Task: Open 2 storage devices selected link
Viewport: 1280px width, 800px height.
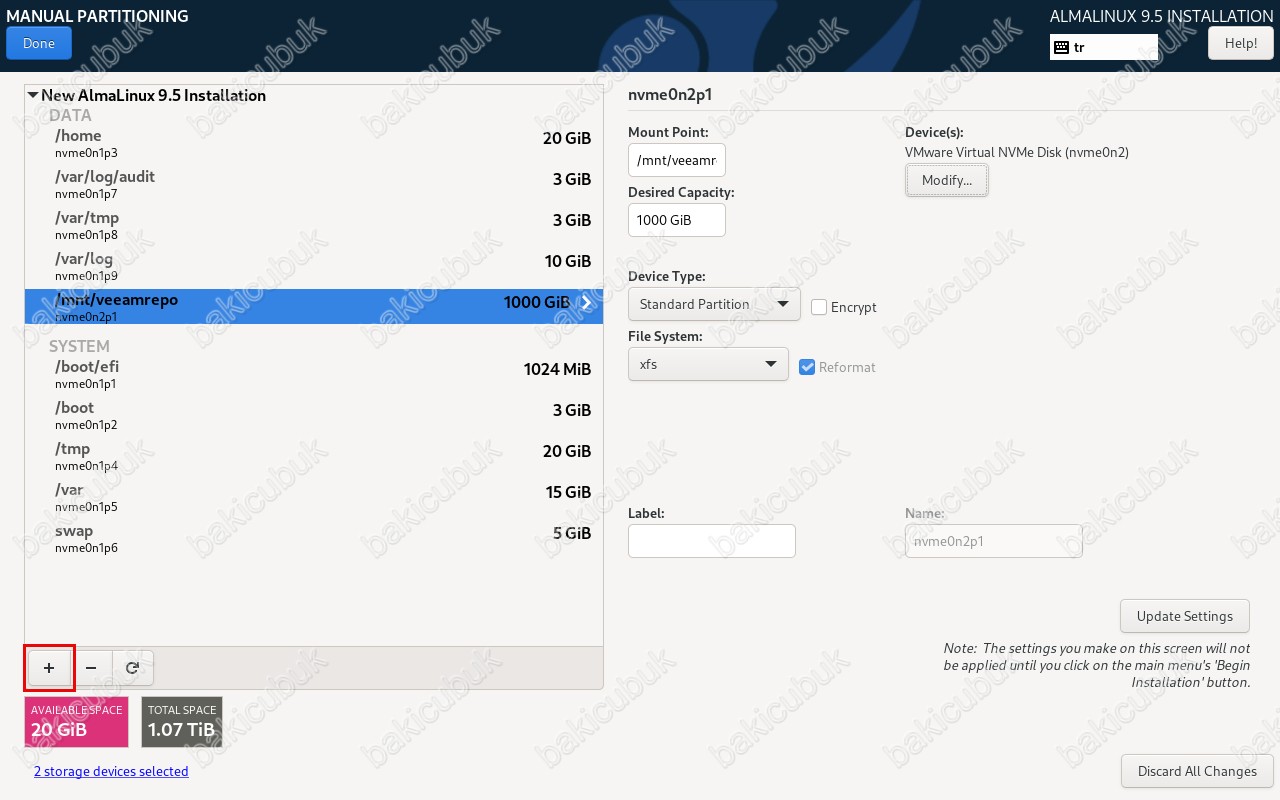Action: [x=111, y=771]
